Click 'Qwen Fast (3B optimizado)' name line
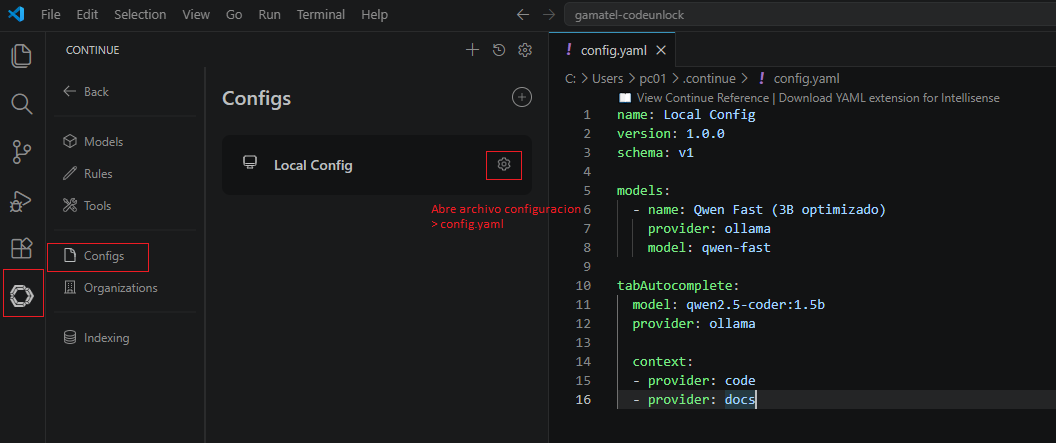 click(x=759, y=209)
